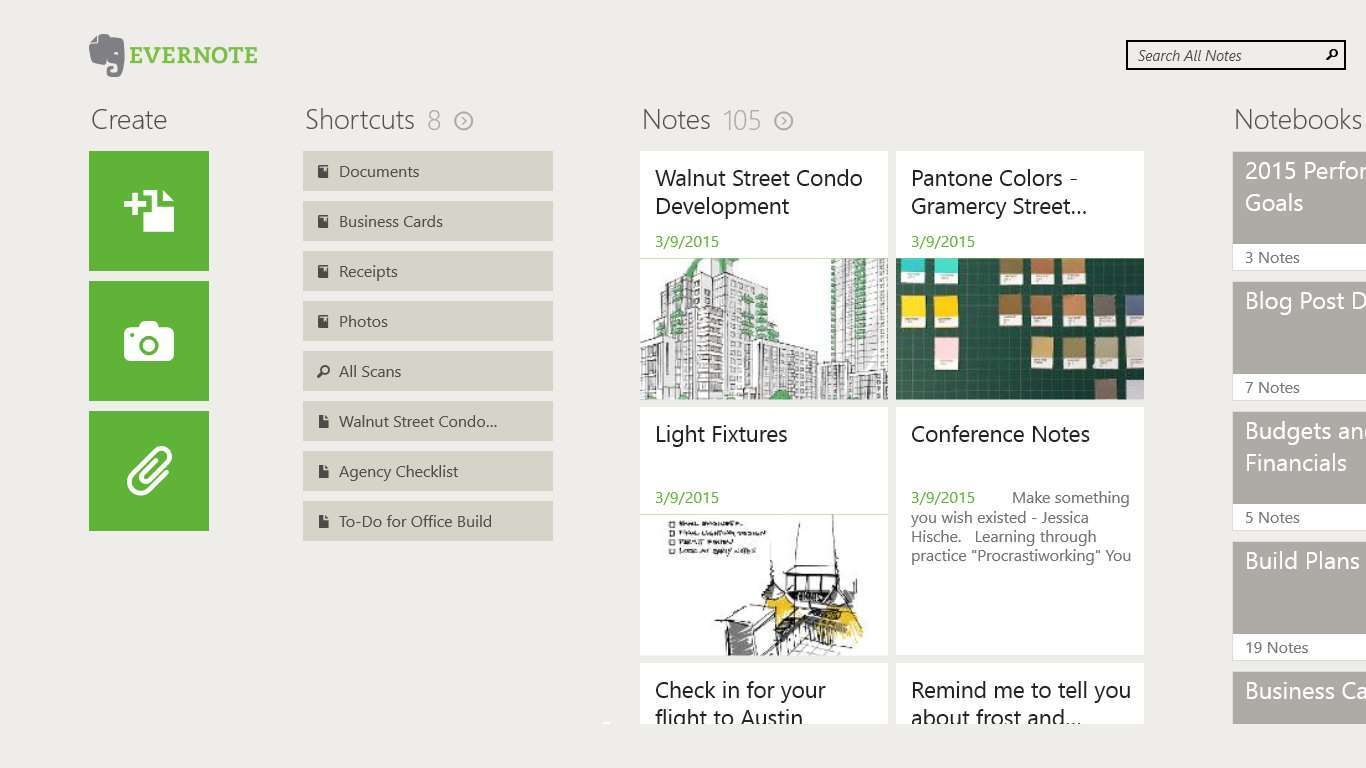The width and height of the screenshot is (1366, 768).
Task: Open Pantone Colors swatches image
Action: (x=1019, y=329)
